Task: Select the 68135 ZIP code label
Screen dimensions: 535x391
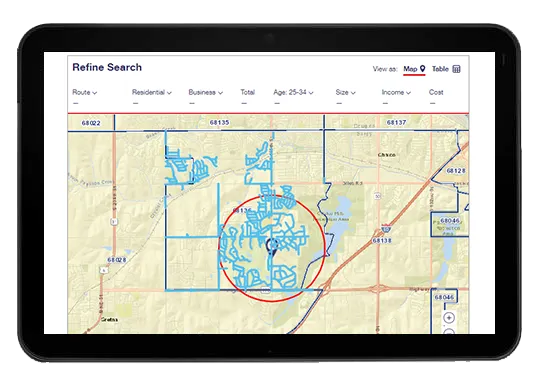Action: 219,122
